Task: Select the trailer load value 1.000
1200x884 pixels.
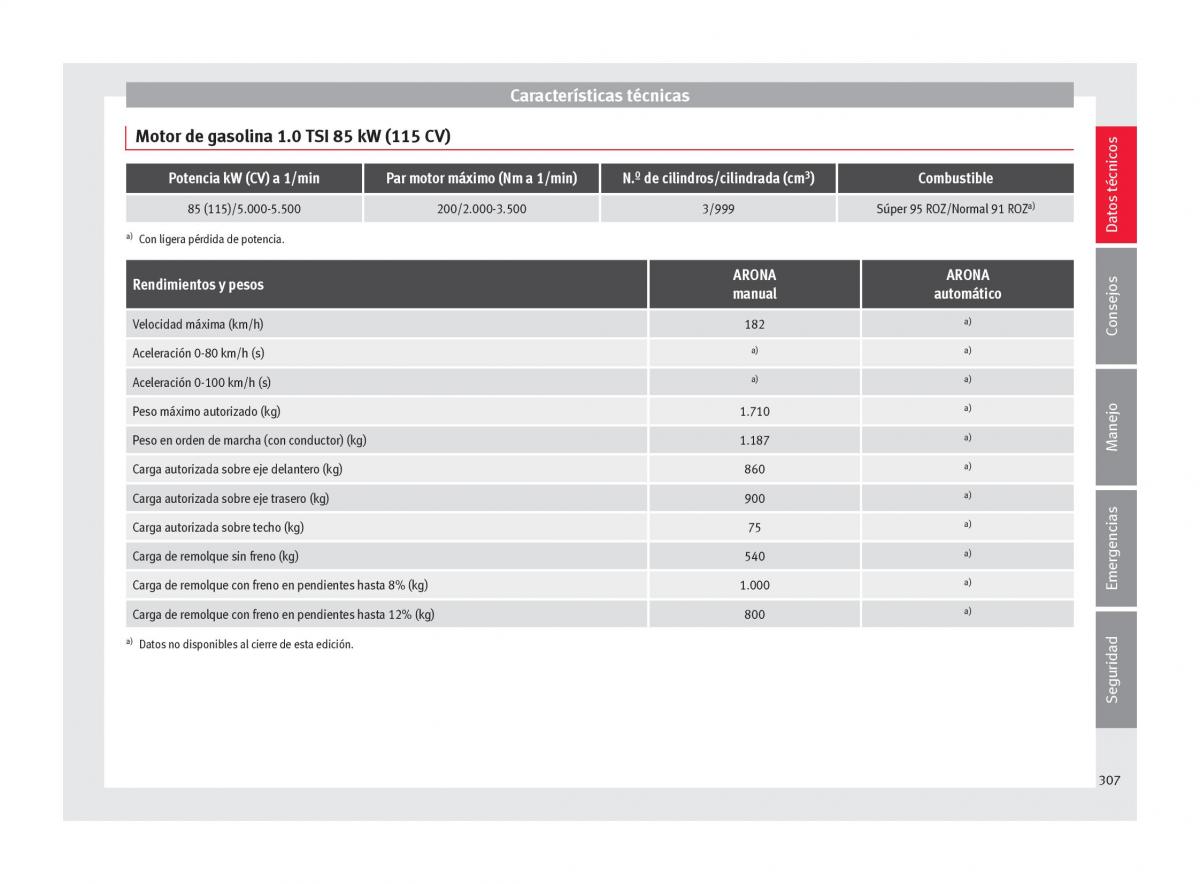Action: coord(755,585)
